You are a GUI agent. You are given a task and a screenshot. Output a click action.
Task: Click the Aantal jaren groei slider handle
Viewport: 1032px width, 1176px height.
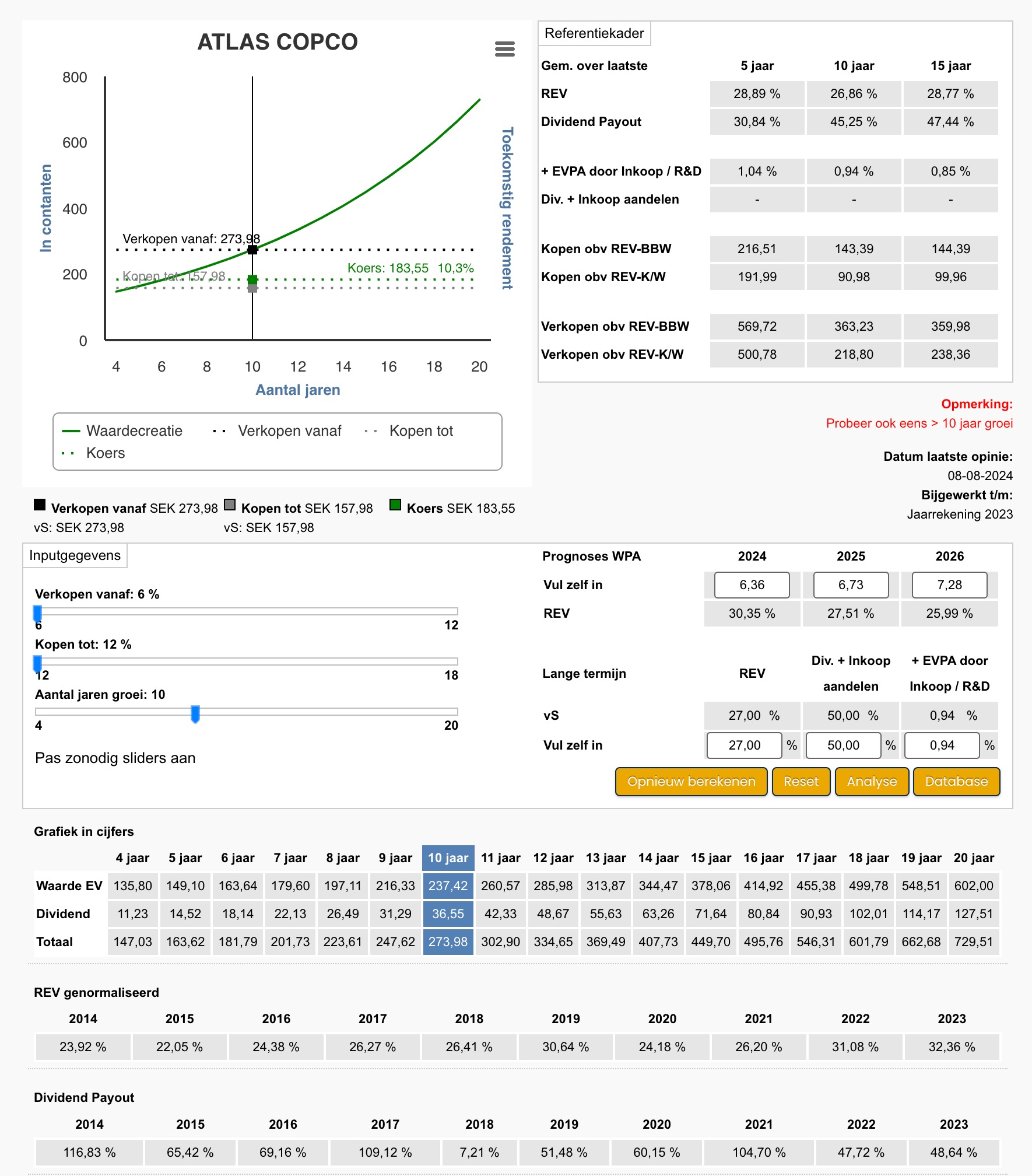(195, 714)
